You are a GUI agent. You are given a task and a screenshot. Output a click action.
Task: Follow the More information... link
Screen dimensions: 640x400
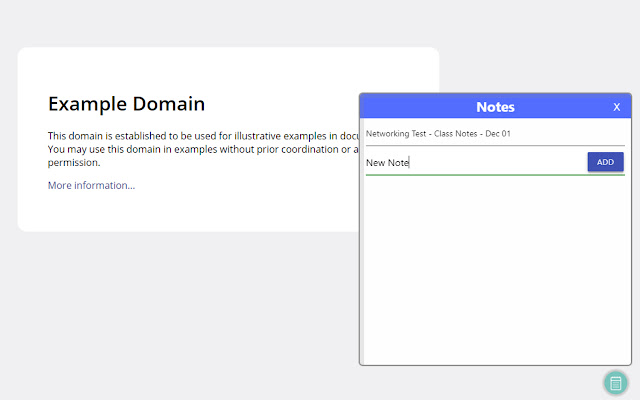[x=91, y=185]
